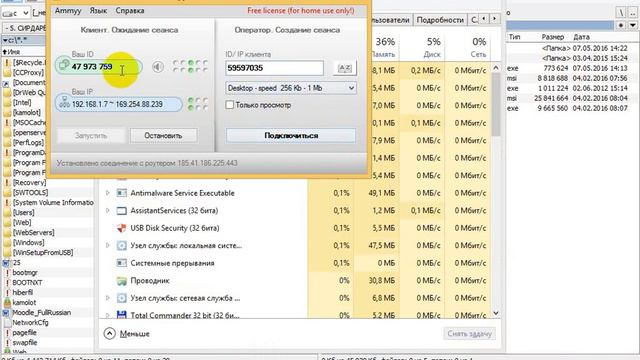The height and width of the screenshot is (360, 640).
Task: Click the Запустить button
Action: coord(91,136)
